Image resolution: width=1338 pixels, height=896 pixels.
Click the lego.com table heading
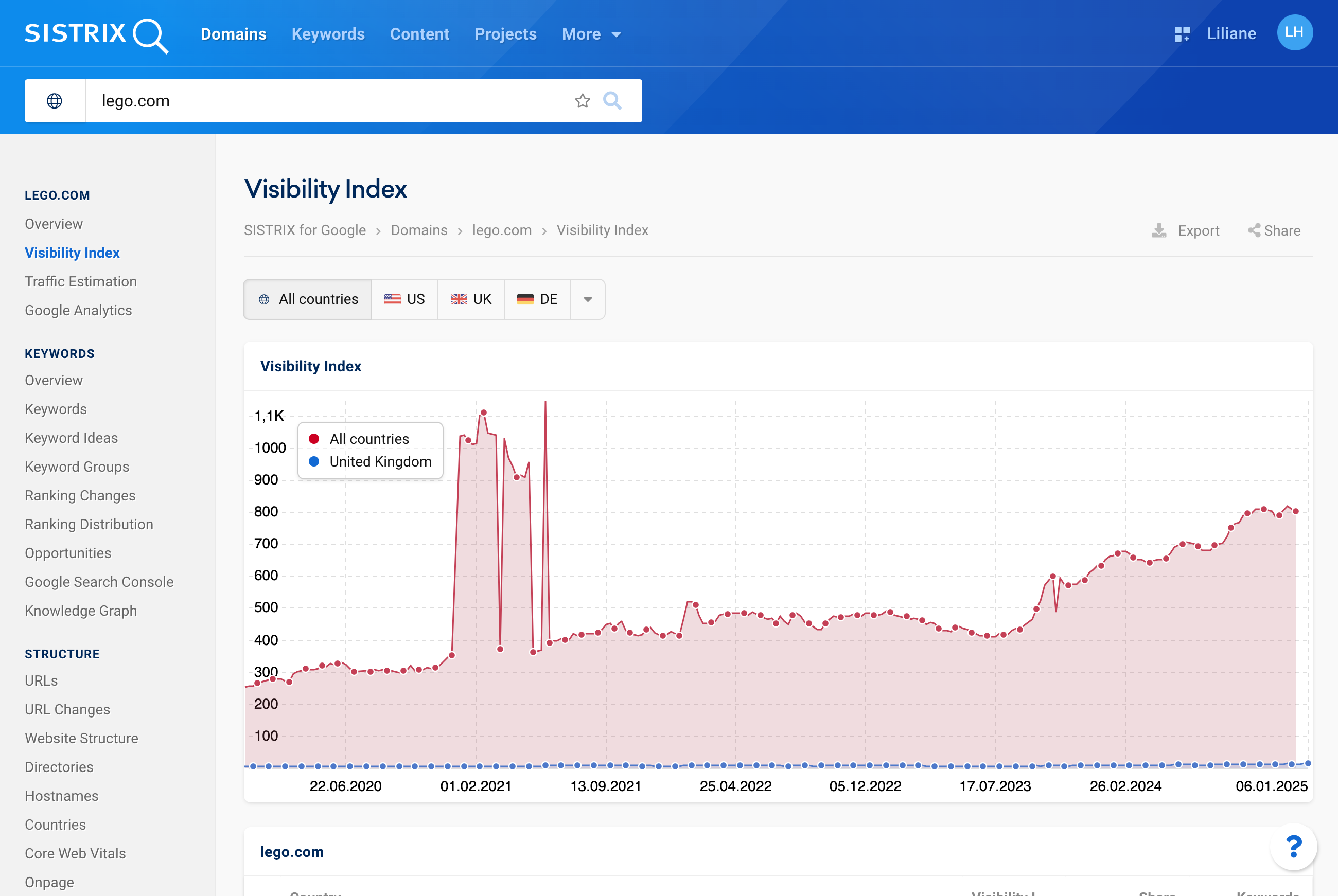point(291,852)
